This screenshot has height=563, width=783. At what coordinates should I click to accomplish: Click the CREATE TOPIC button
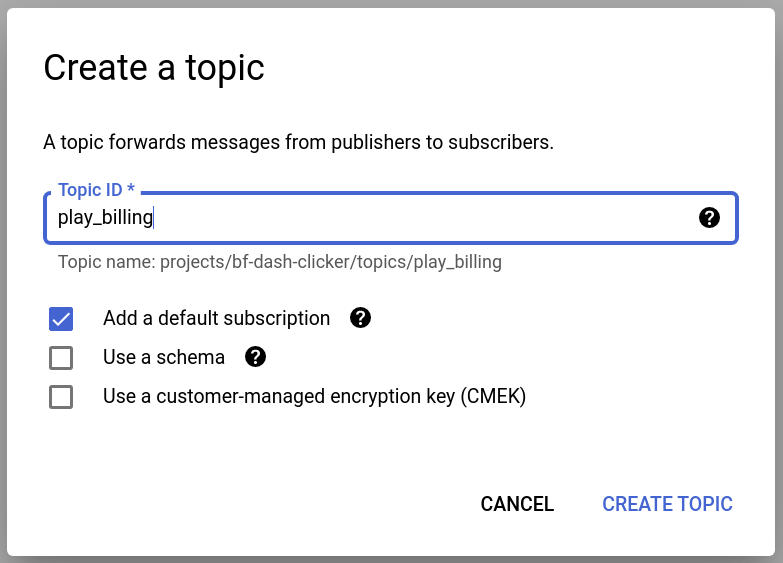pos(667,504)
